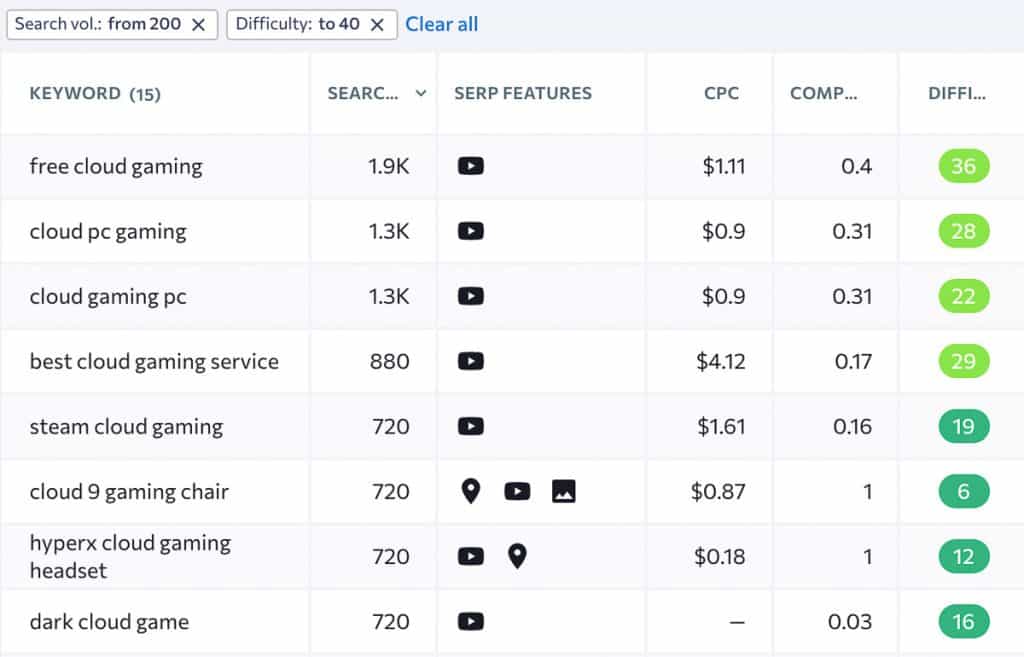Select the keyword 'dark cloud game'

click(x=109, y=621)
